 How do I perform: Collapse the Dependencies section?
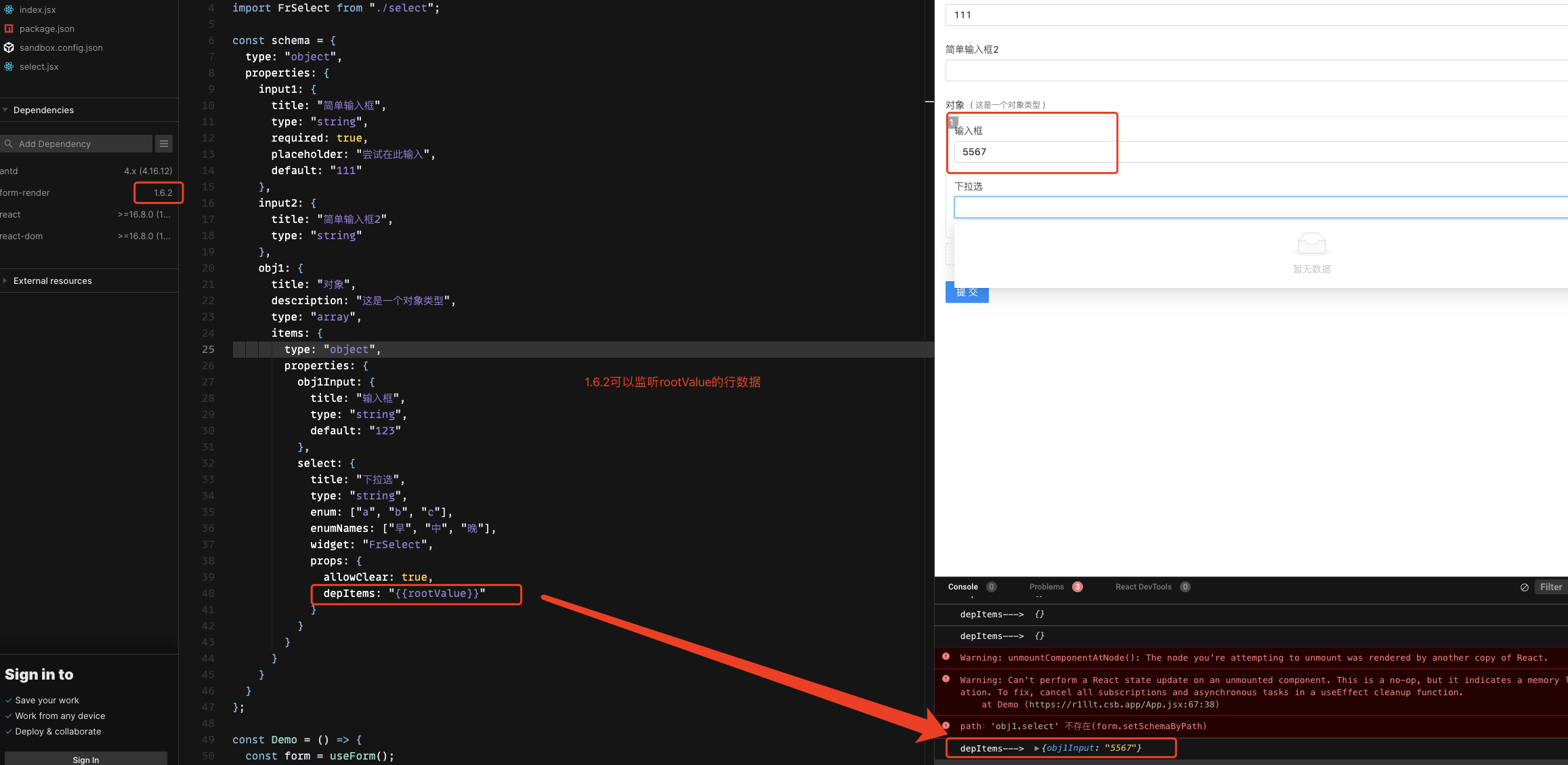pyautogui.click(x=6, y=110)
